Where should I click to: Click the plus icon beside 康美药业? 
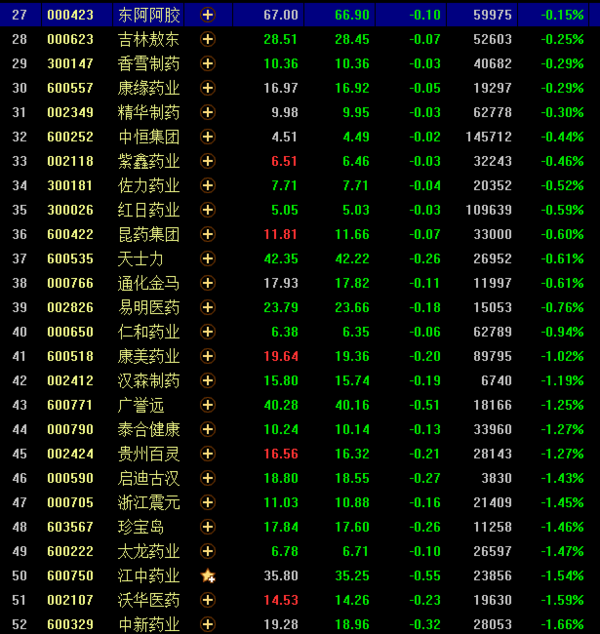pos(208,356)
